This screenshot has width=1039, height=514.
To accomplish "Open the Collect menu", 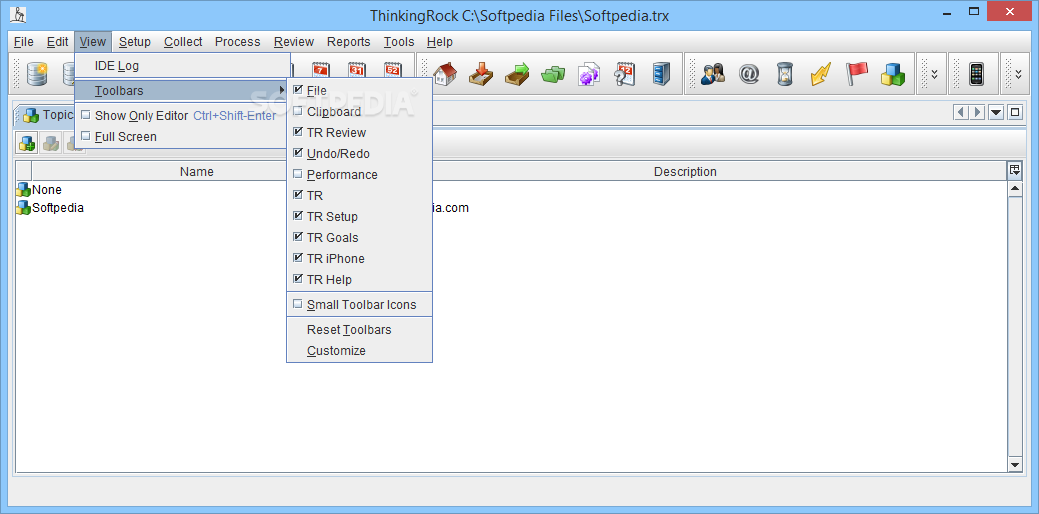I will coord(183,42).
